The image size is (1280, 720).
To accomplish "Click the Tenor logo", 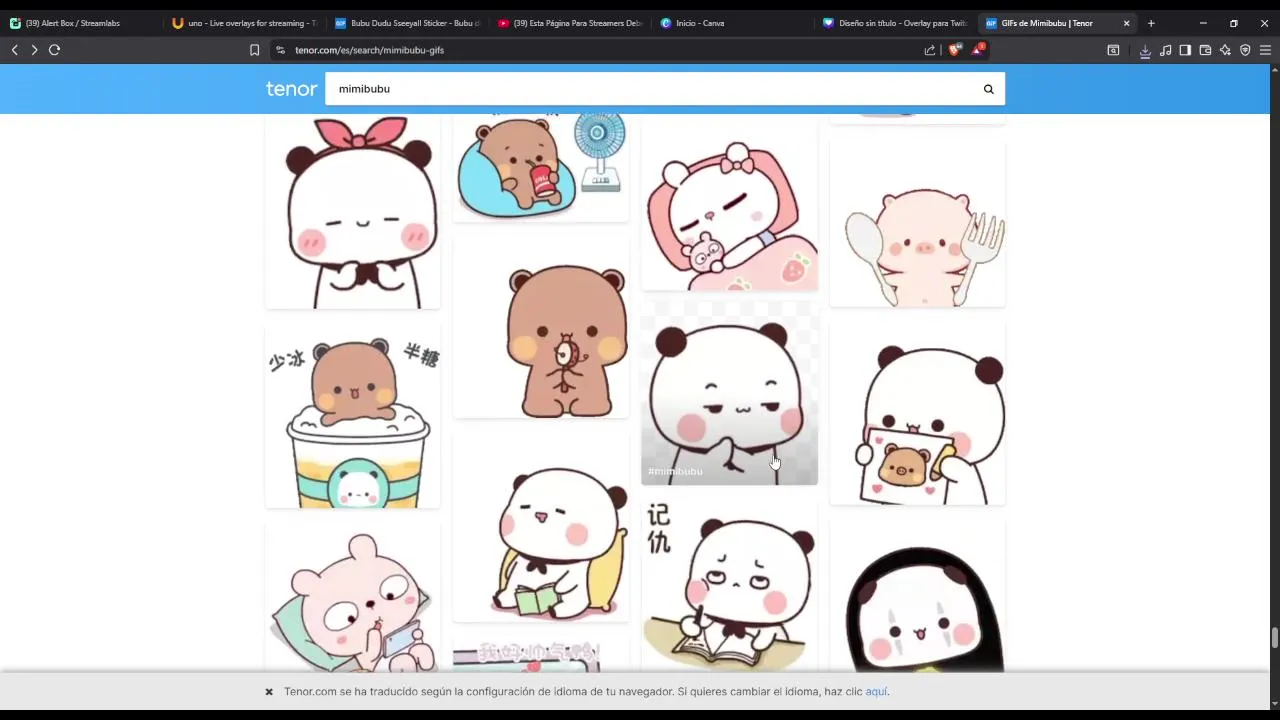I will [291, 89].
